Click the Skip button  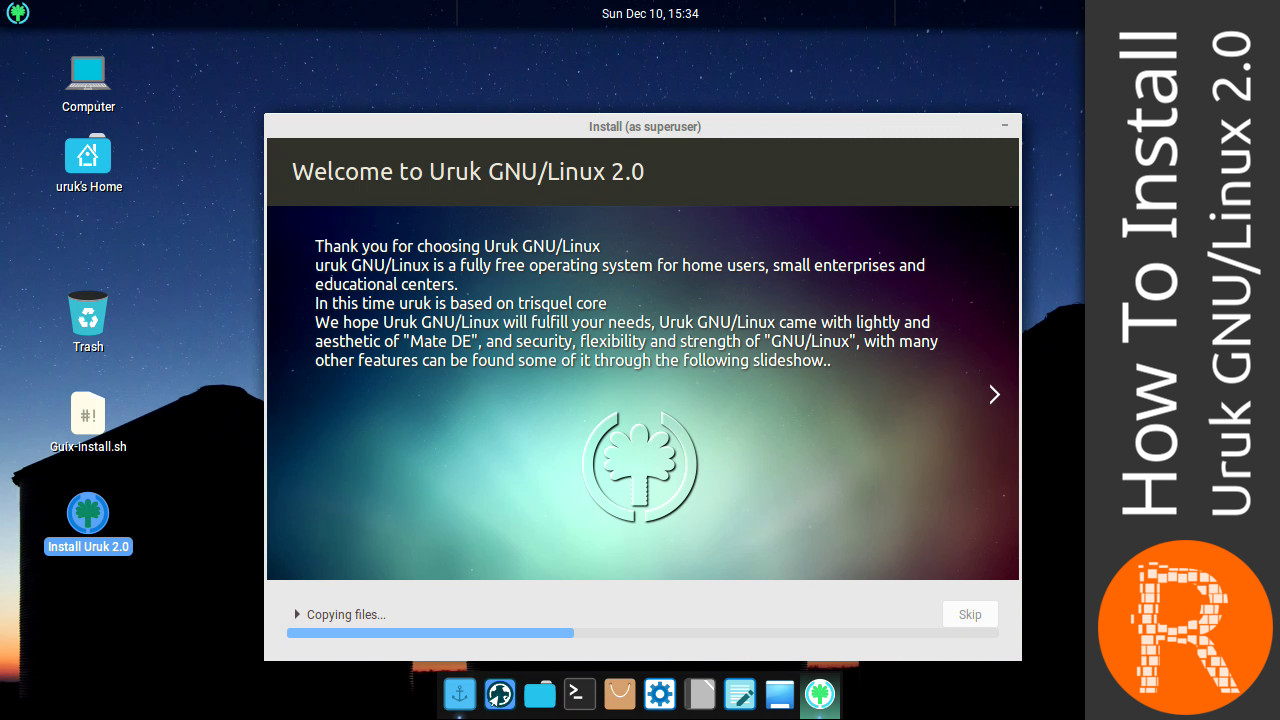970,614
